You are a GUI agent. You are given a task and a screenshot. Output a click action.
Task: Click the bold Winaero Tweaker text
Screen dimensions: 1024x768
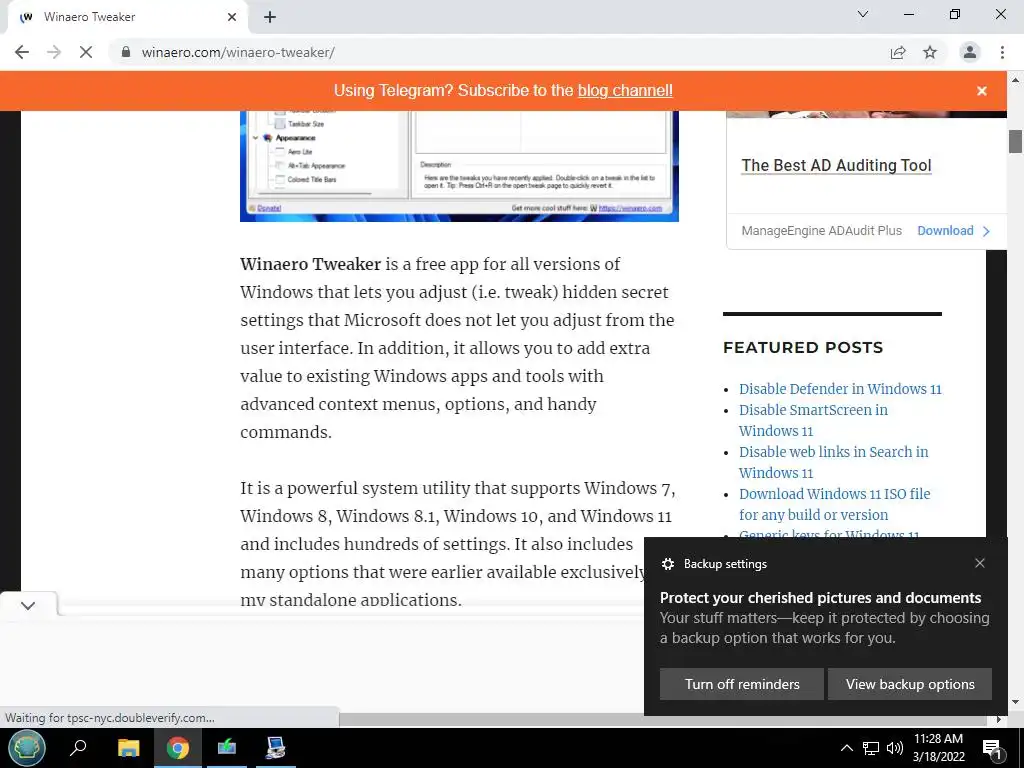pyautogui.click(x=310, y=264)
